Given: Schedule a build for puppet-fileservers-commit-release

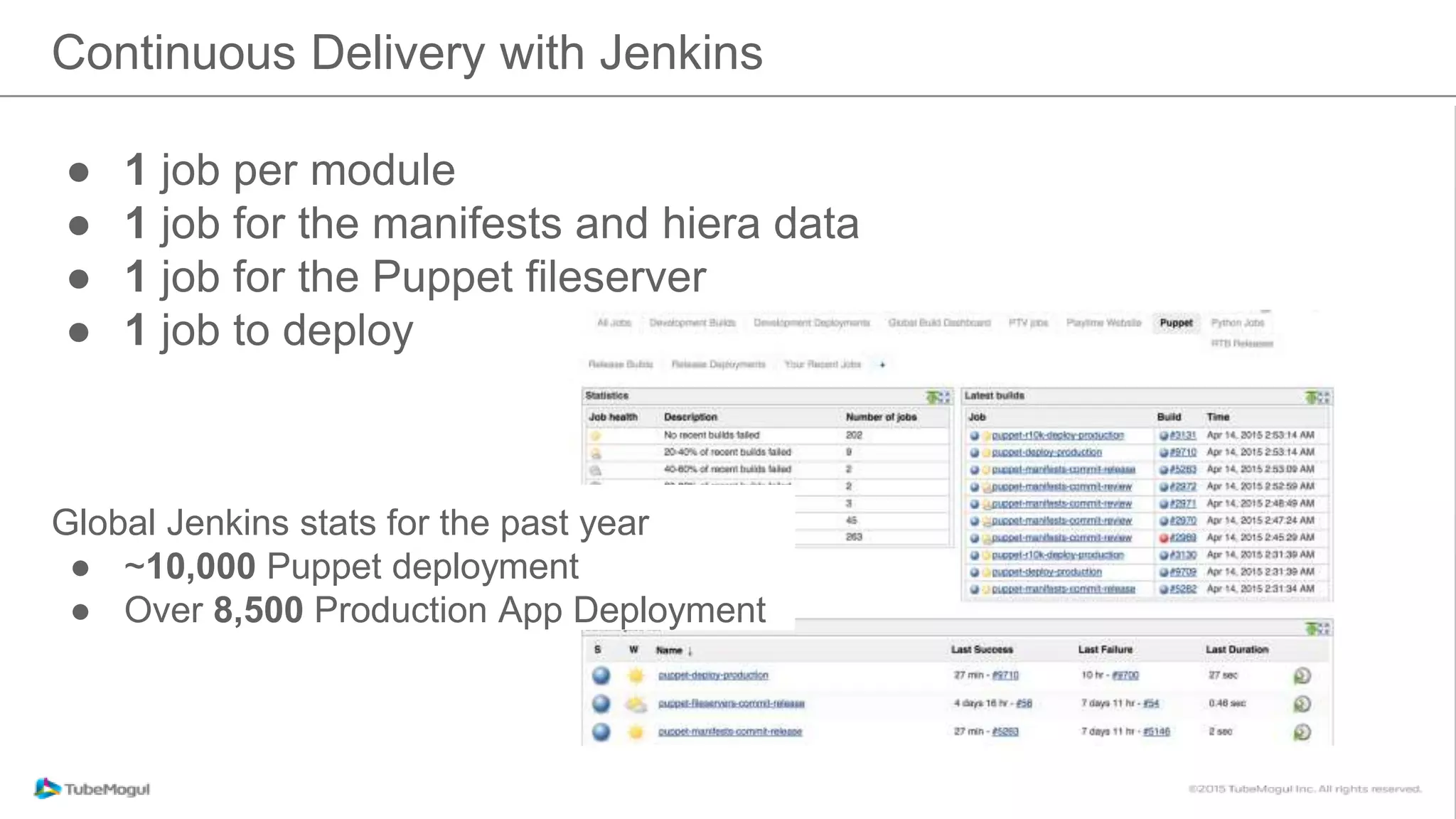Looking at the screenshot, I should pyautogui.click(x=1302, y=704).
